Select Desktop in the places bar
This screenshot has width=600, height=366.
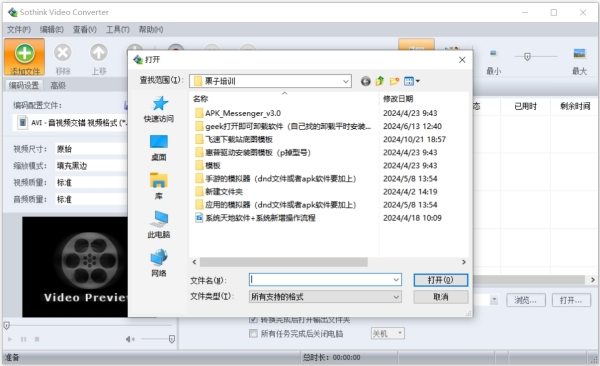[x=159, y=148]
